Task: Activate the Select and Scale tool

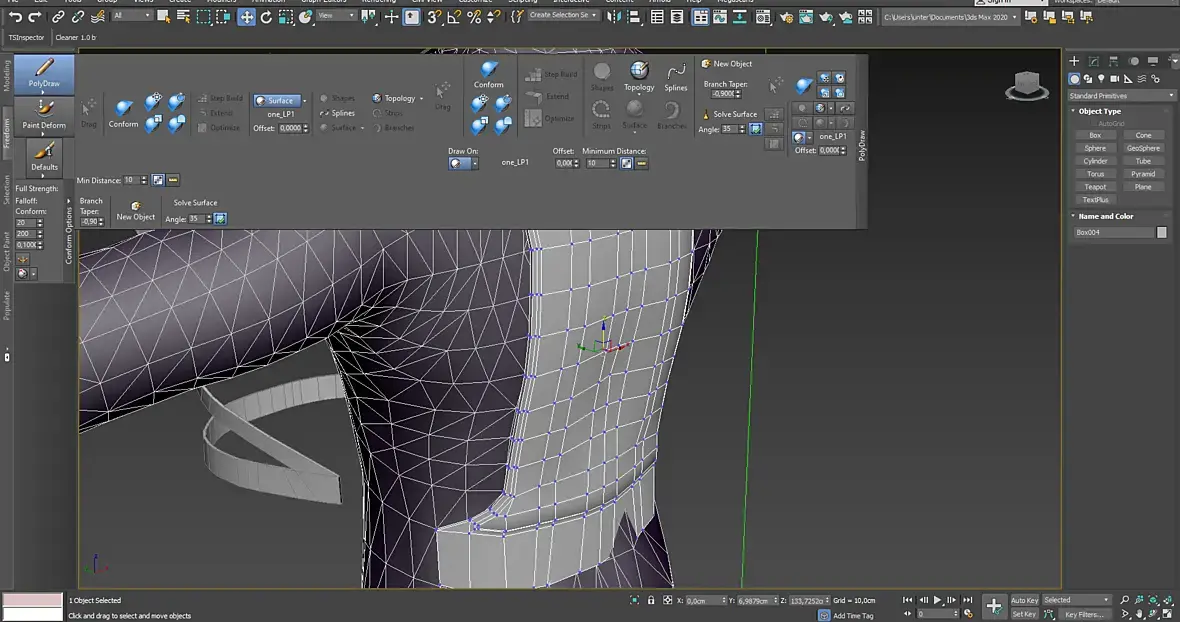Action: pos(286,17)
